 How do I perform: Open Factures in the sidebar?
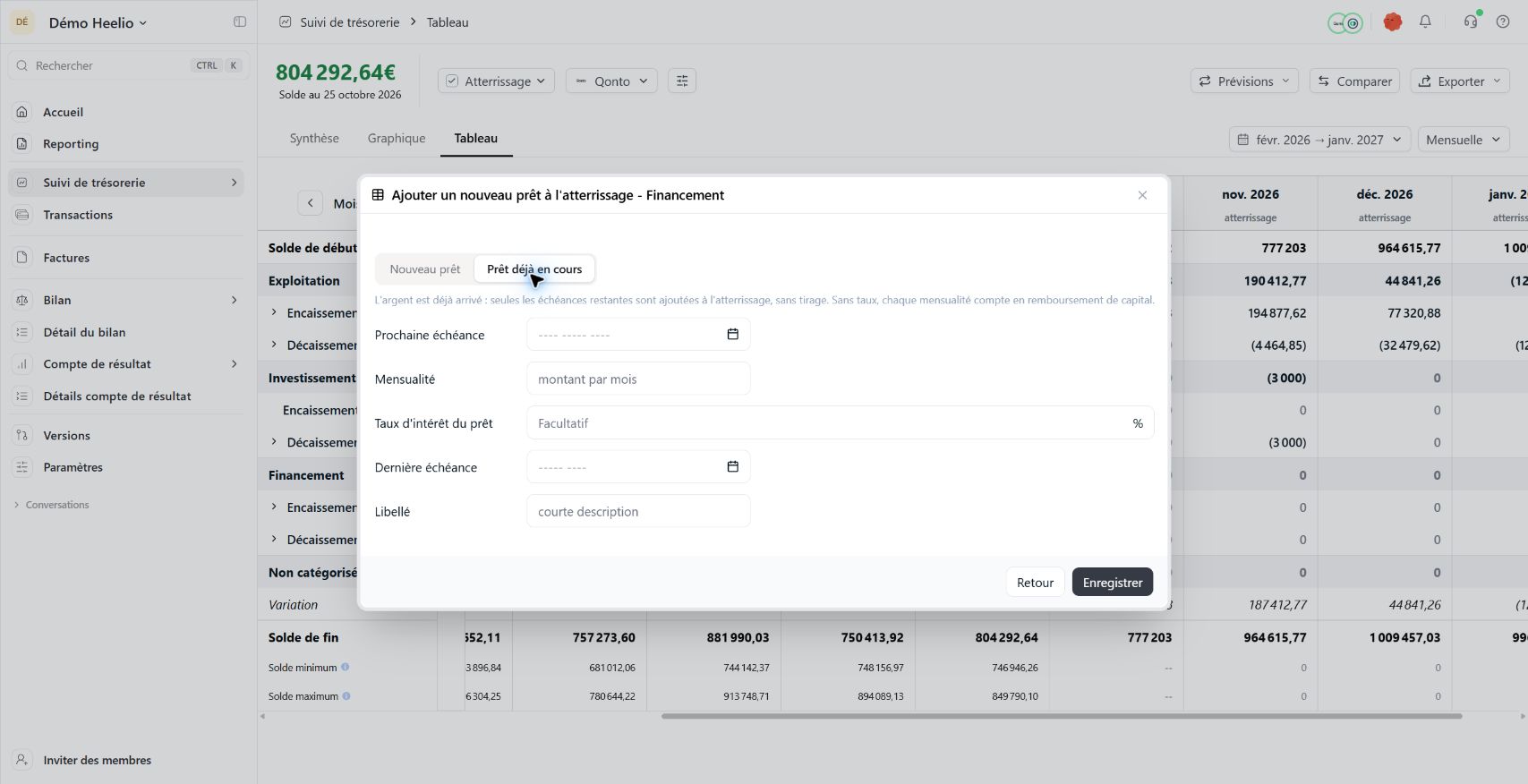[x=126, y=258]
